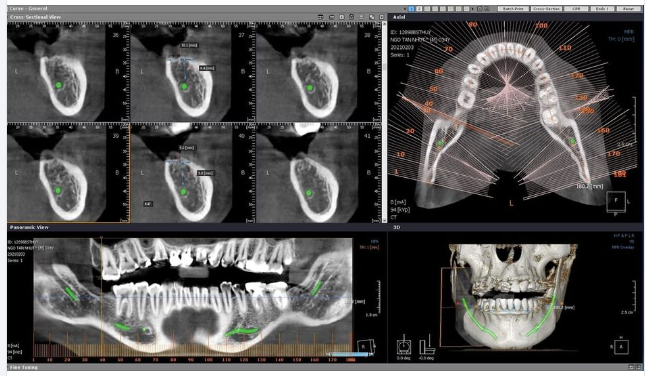The width and height of the screenshot is (645, 376).
Task: Select layout preset 1 in the top toolbar
Action: tap(411, 9)
